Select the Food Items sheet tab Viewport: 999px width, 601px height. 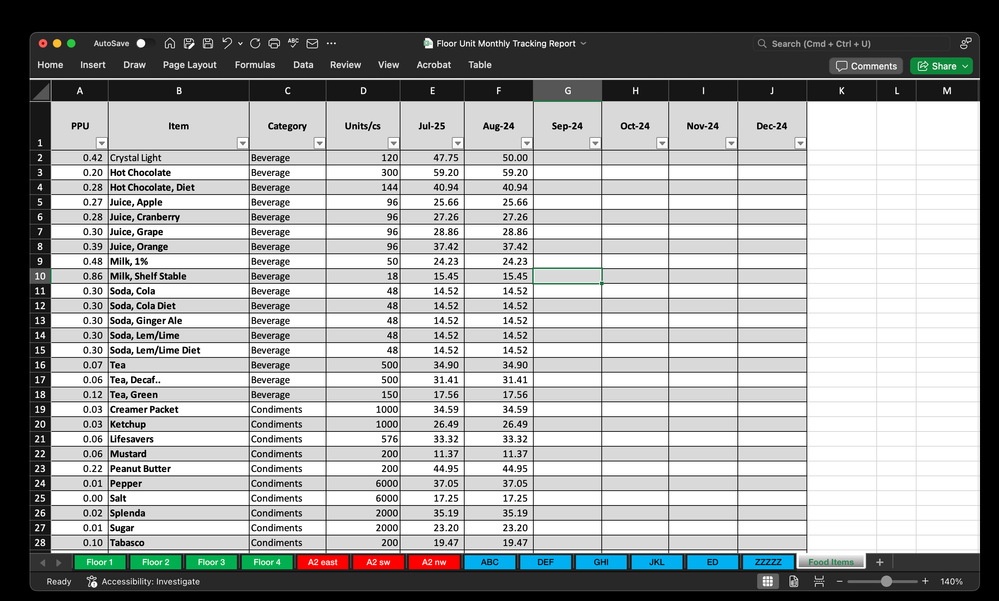pos(831,562)
